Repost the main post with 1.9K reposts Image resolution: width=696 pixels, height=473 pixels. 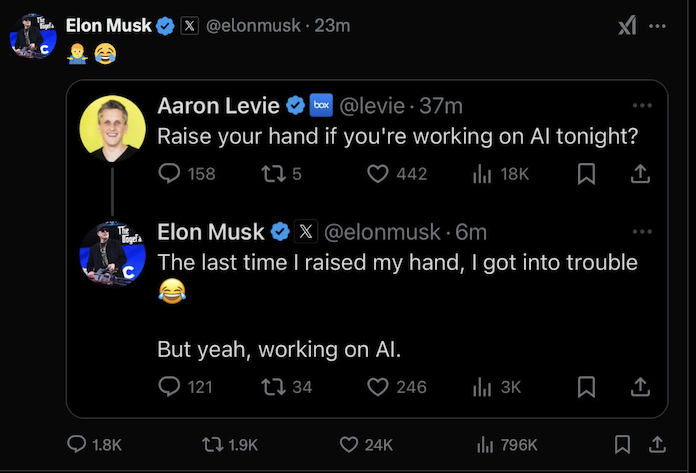(x=212, y=444)
